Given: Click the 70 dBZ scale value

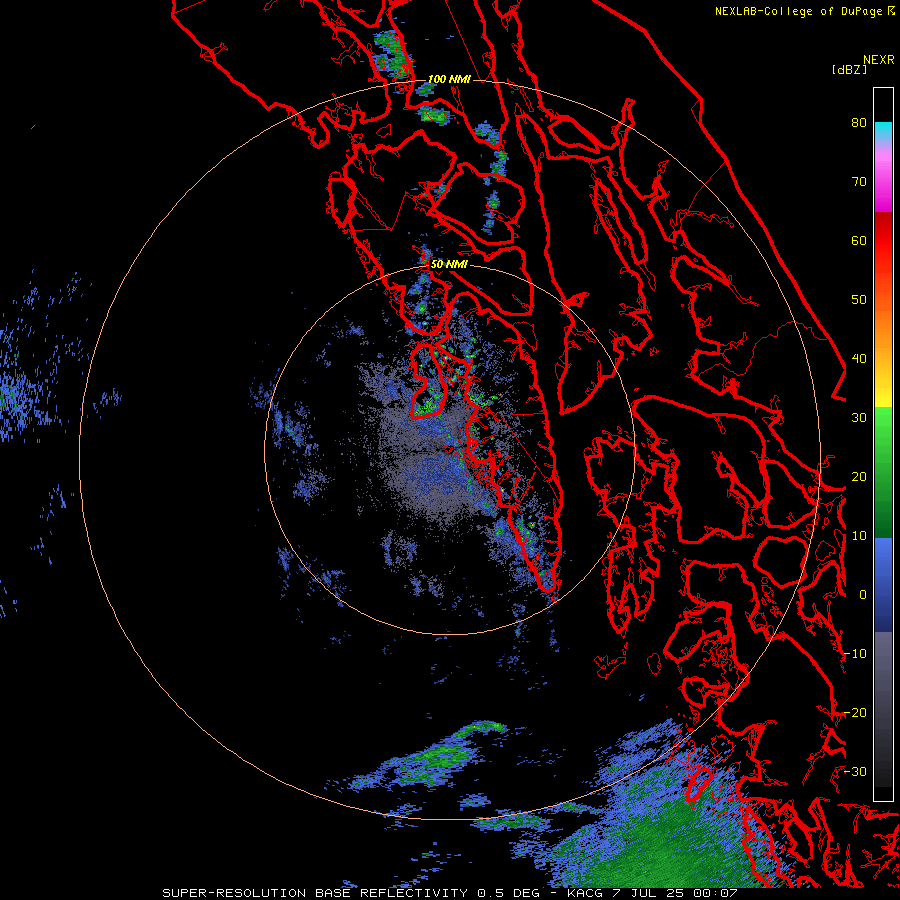Looking at the screenshot, I should click(x=859, y=182).
